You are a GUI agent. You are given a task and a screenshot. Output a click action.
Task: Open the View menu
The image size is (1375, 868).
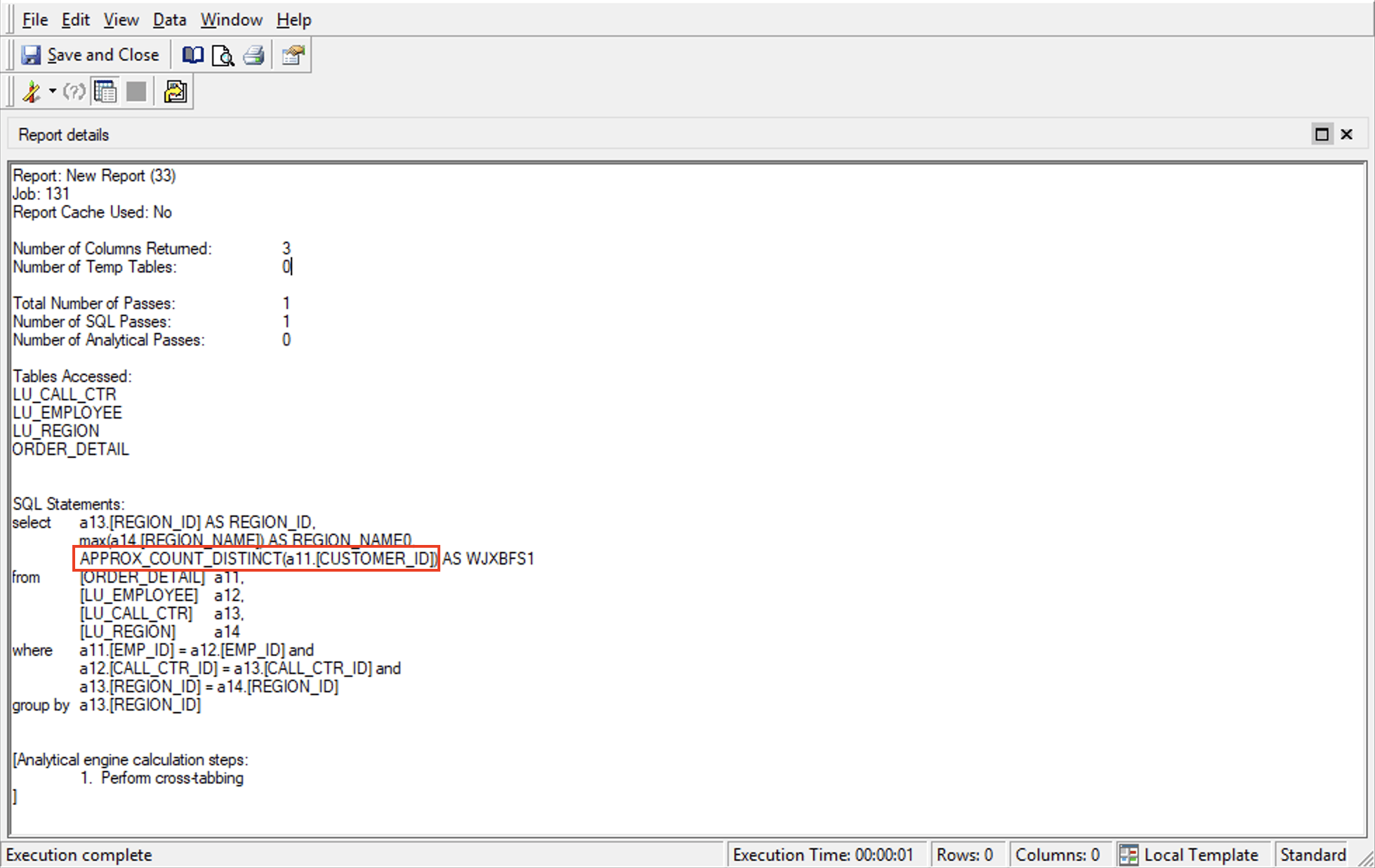pyautogui.click(x=121, y=20)
